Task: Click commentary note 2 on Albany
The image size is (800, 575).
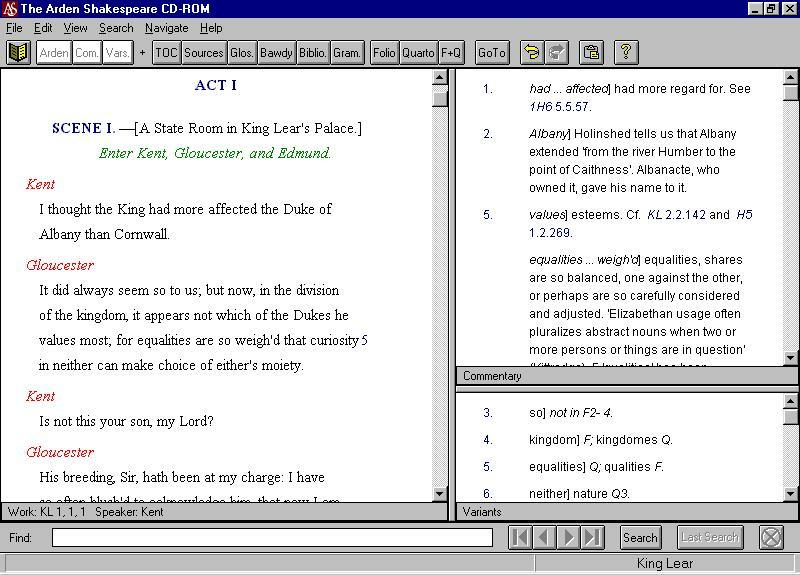Action: 632,161
